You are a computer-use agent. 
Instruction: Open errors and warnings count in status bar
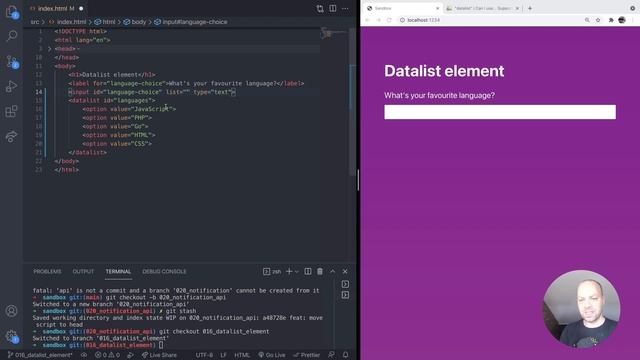tap(107, 355)
